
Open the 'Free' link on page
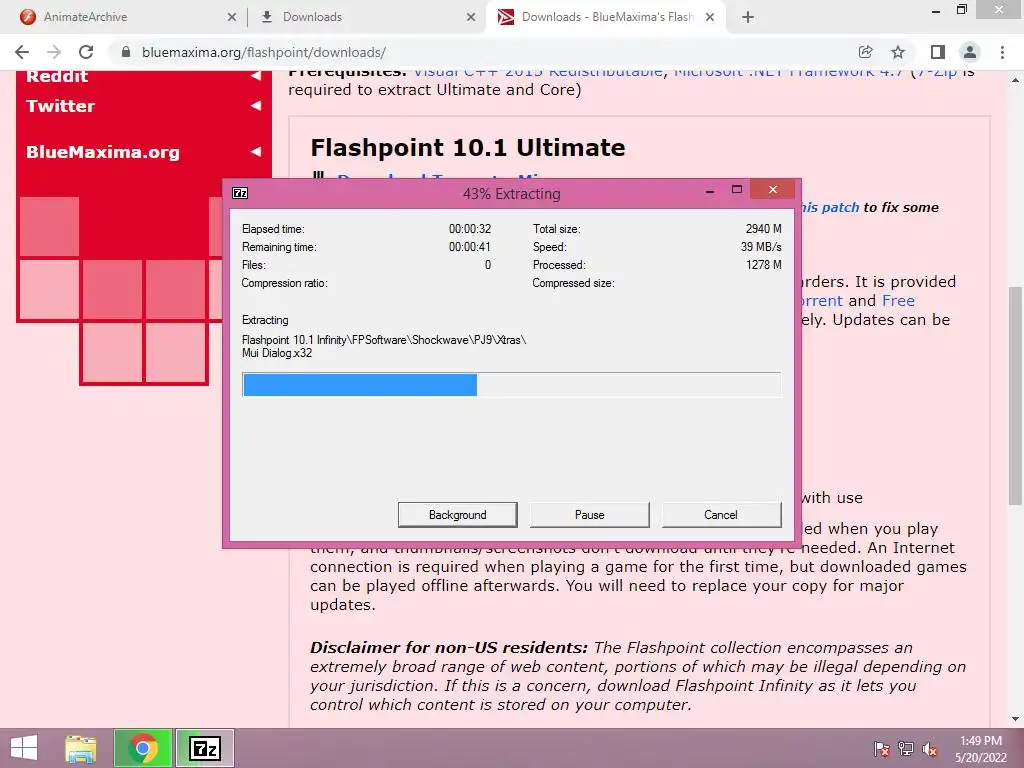[898, 300]
